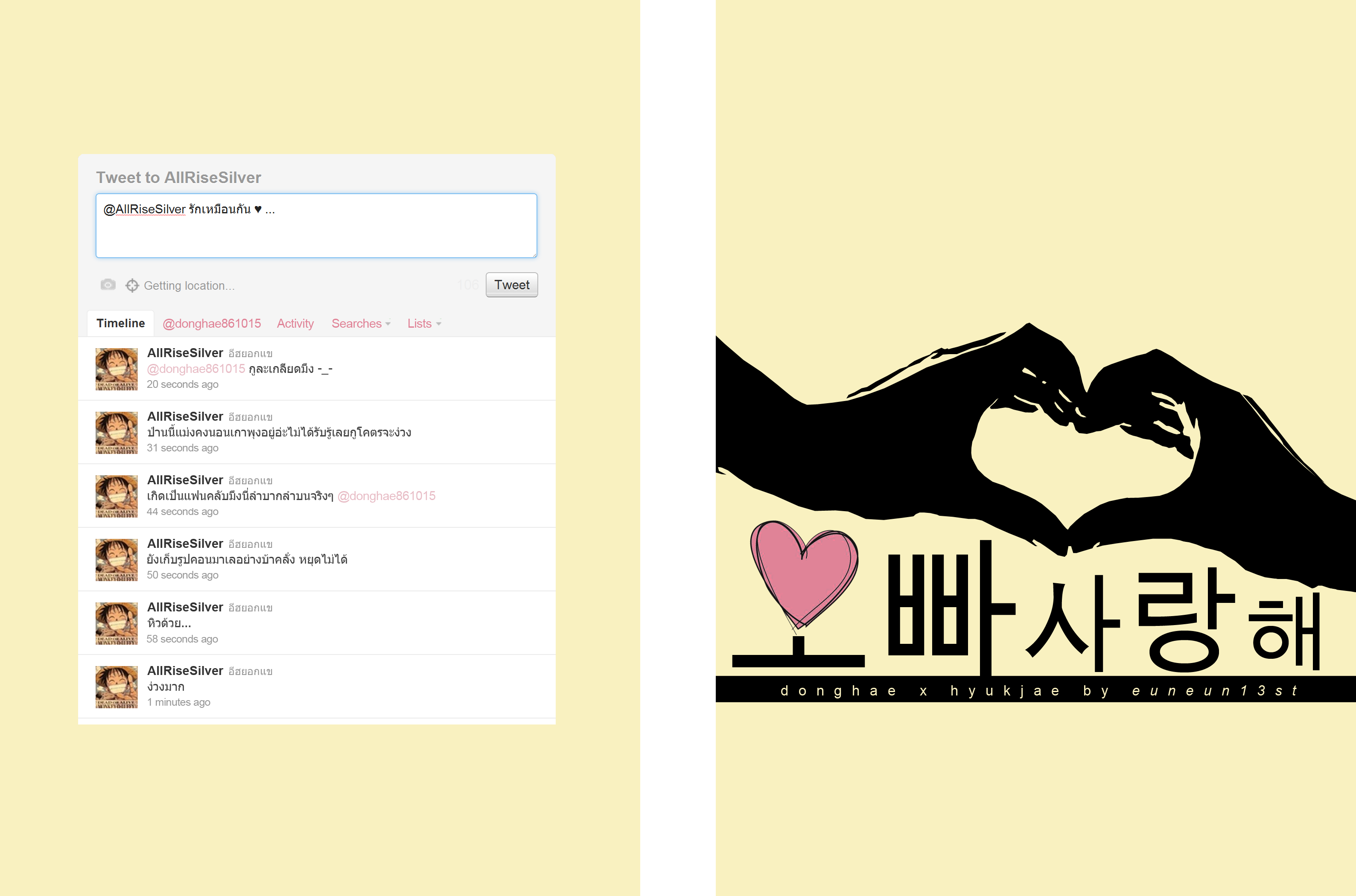
Task: Click the location crosshair icon
Action: [132, 285]
